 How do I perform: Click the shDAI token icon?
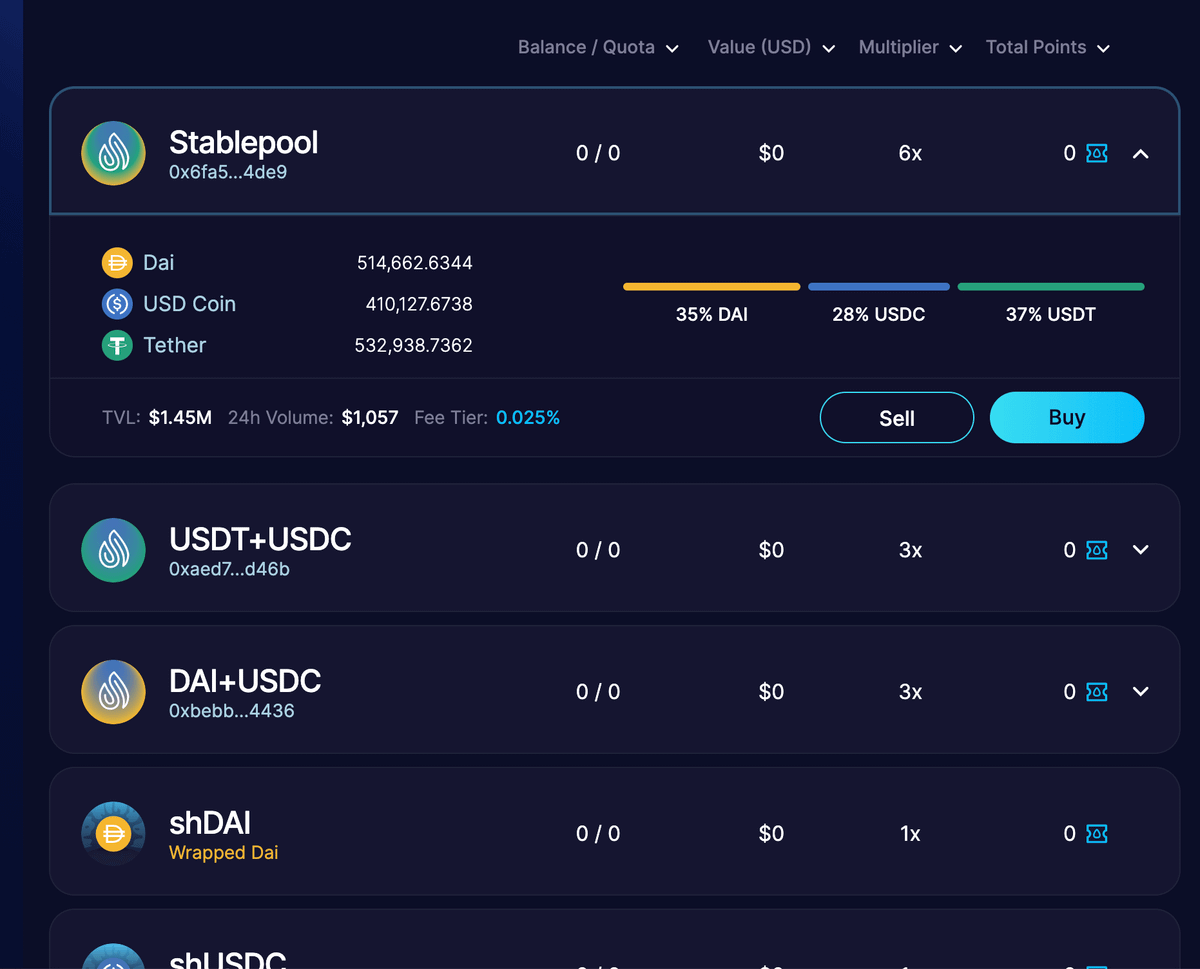[x=113, y=834]
